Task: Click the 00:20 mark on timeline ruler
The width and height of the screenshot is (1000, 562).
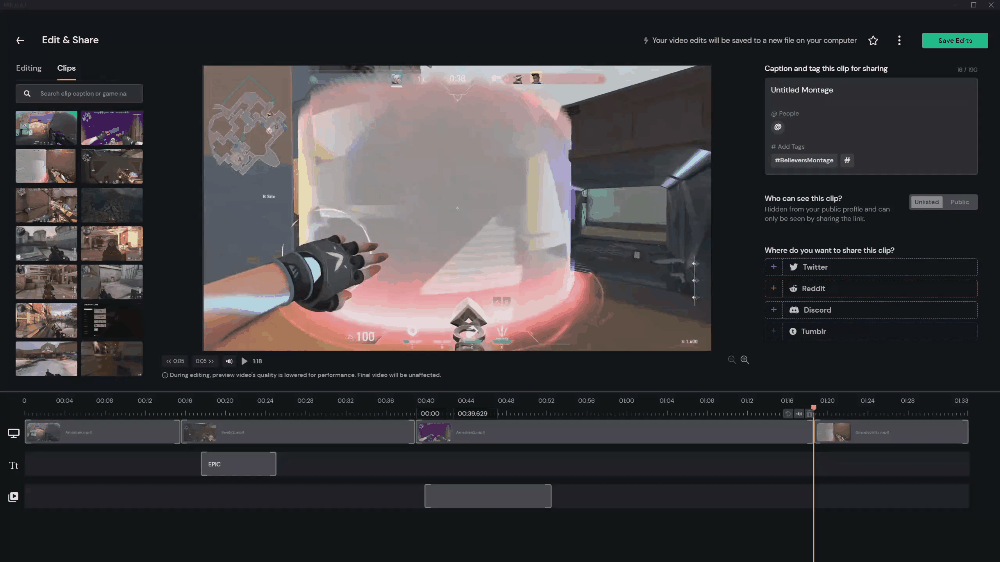Action: point(224,401)
